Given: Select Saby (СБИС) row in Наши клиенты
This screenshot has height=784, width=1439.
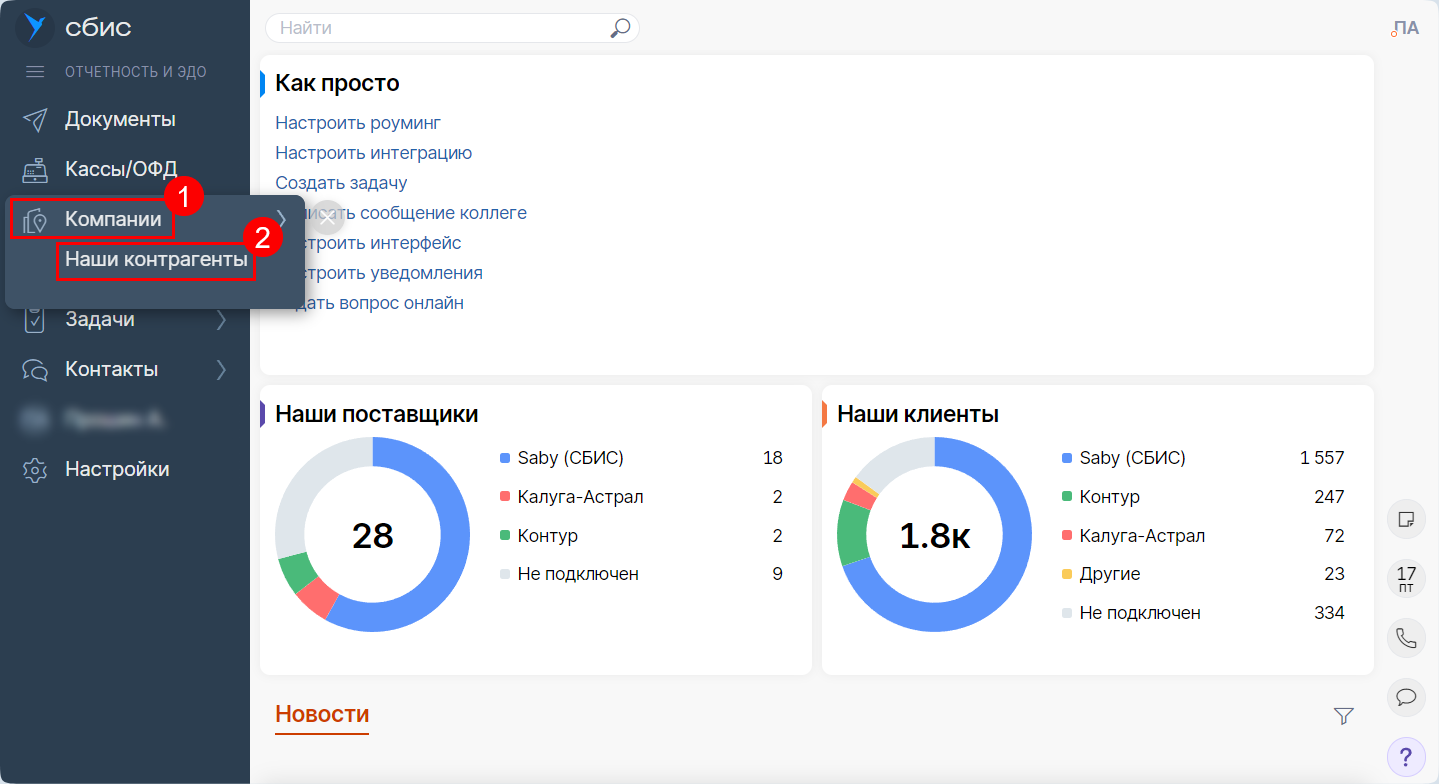Looking at the screenshot, I should 1203,458.
